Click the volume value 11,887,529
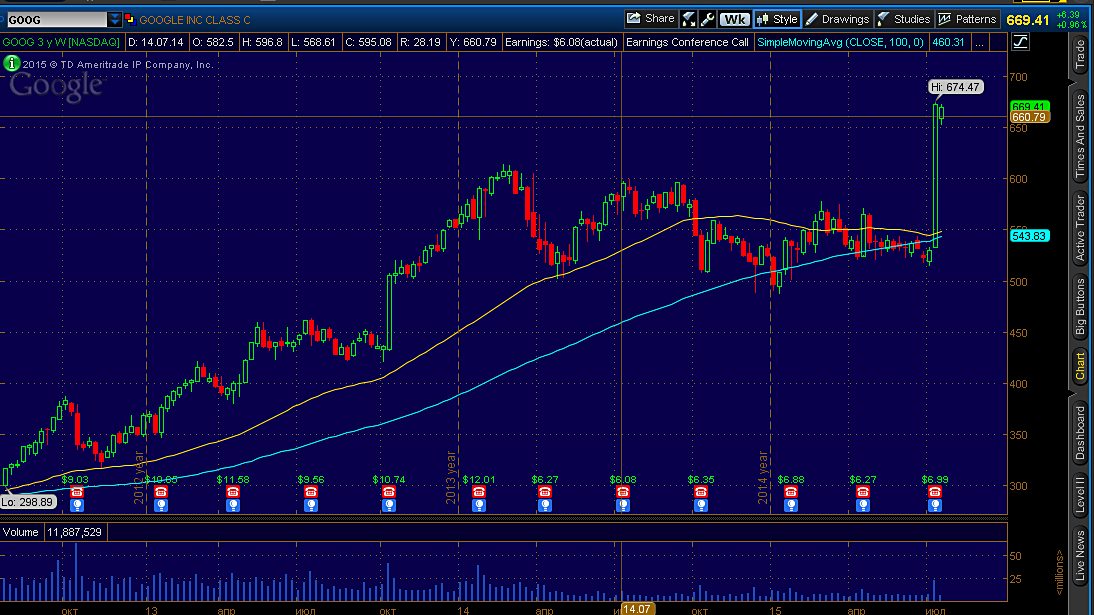Image resolution: width=1094 pixels, height=615 pixels. pyautogui.click(x=74, y=533)
